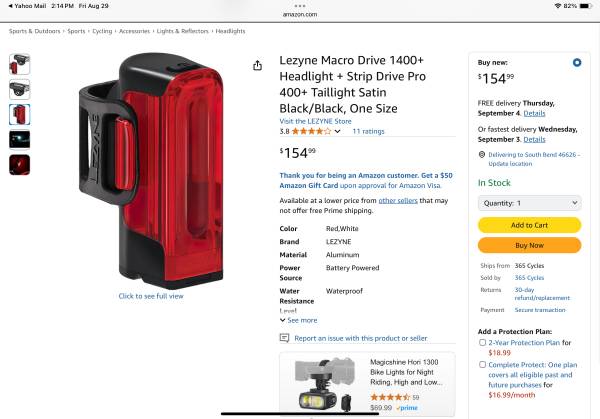Open the three-dot multitasking menu at top
This screenshot has width=600, height=419.
[300, 6]
